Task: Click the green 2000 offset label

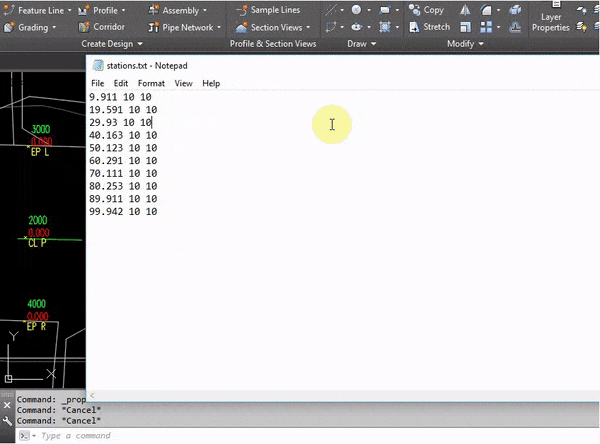Action: pos(38,220)
